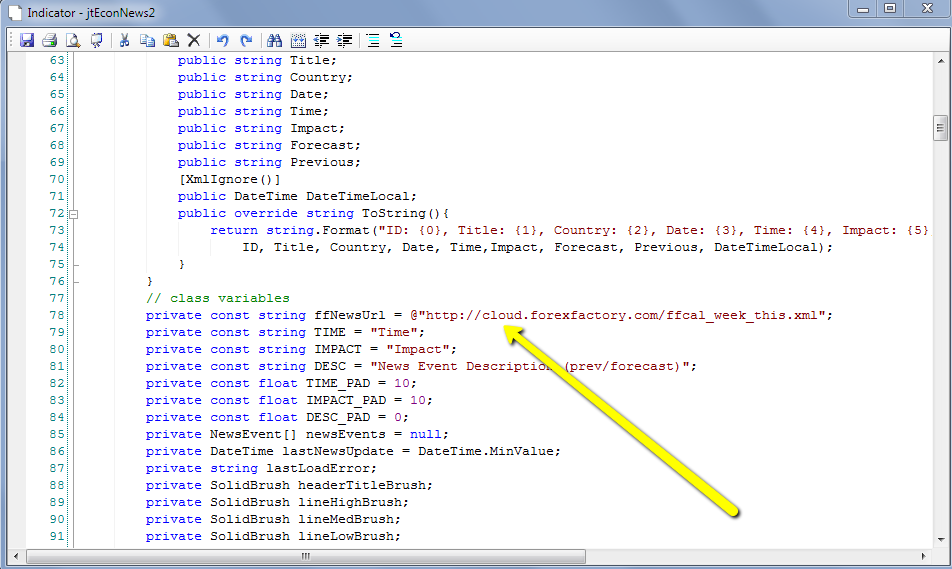Screen dimensions: 952x569
Task: Click "Country;" on line 64
Action: click(321, 77)
